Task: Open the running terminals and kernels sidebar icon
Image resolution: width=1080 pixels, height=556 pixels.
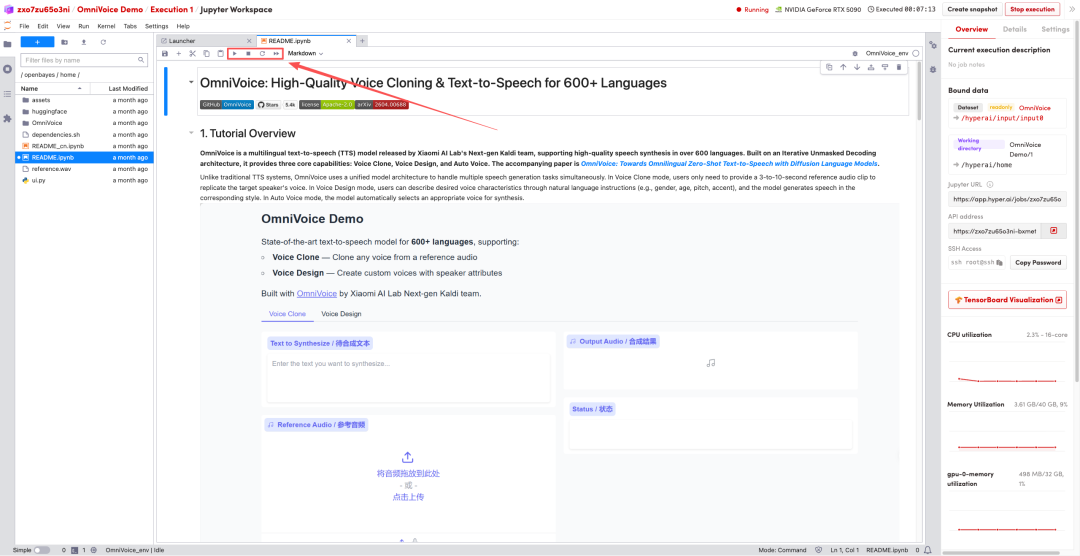Action: point(8,69)
